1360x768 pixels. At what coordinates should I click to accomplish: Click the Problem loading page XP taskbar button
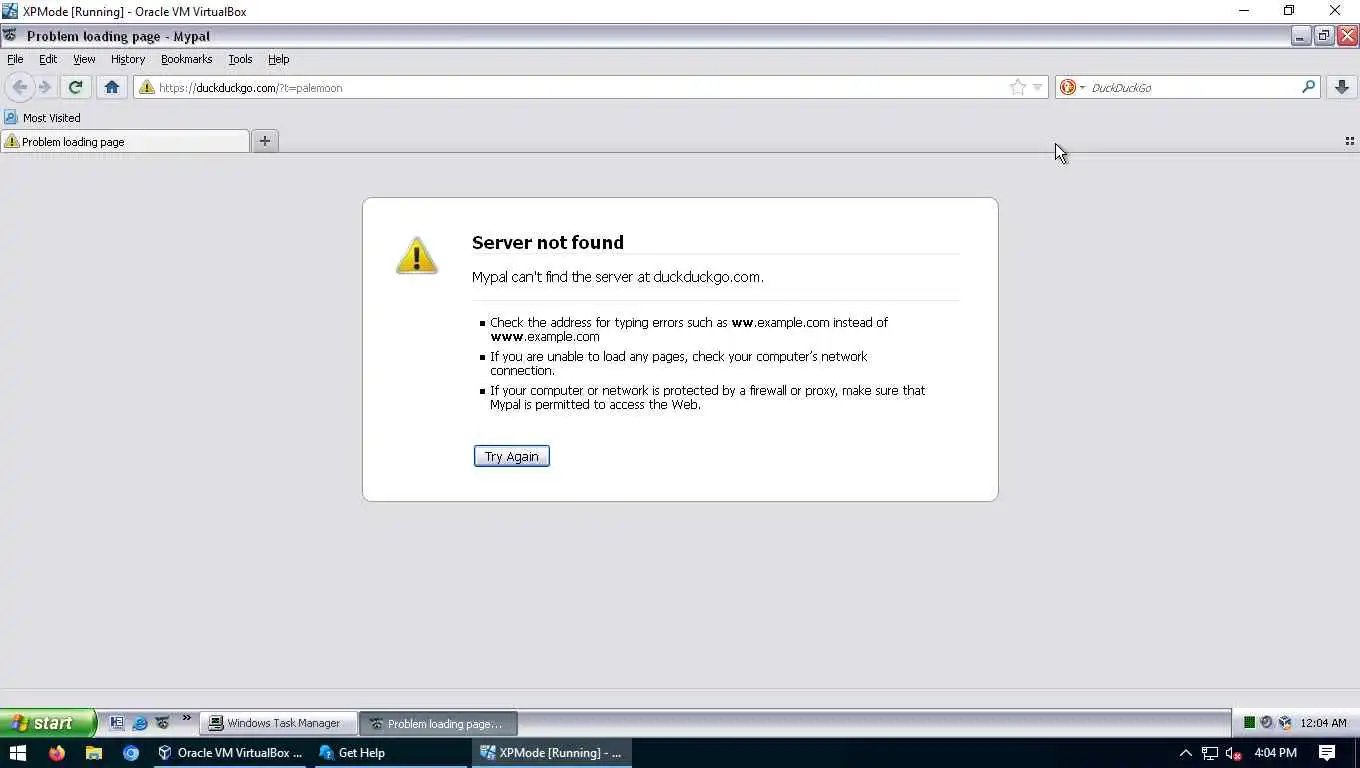(x=438, y=723)
